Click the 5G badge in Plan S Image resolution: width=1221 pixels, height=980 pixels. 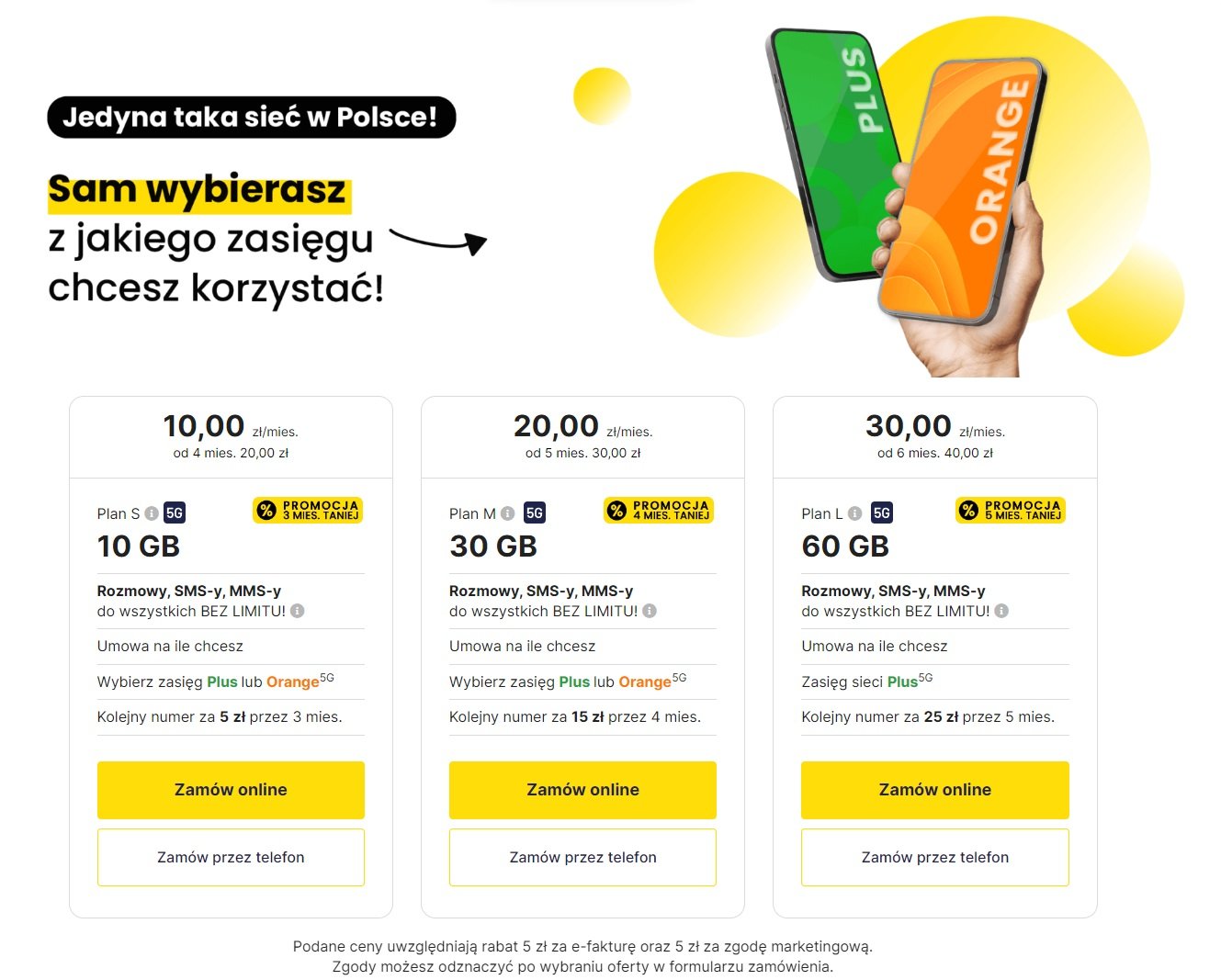[x=175, y=513]
